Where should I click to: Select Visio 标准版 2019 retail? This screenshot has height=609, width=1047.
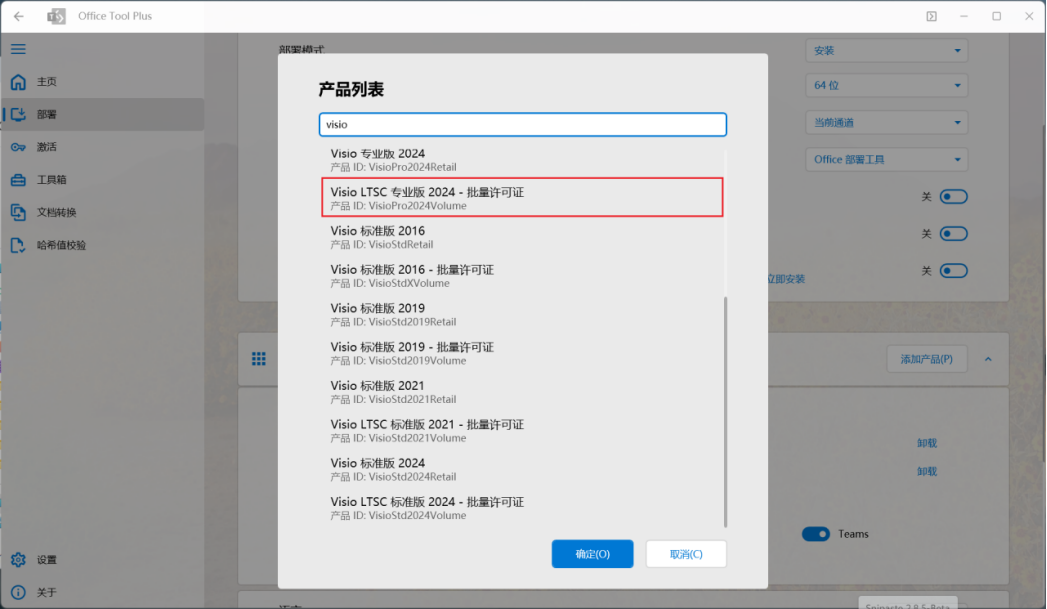click(x=522, y=315)
